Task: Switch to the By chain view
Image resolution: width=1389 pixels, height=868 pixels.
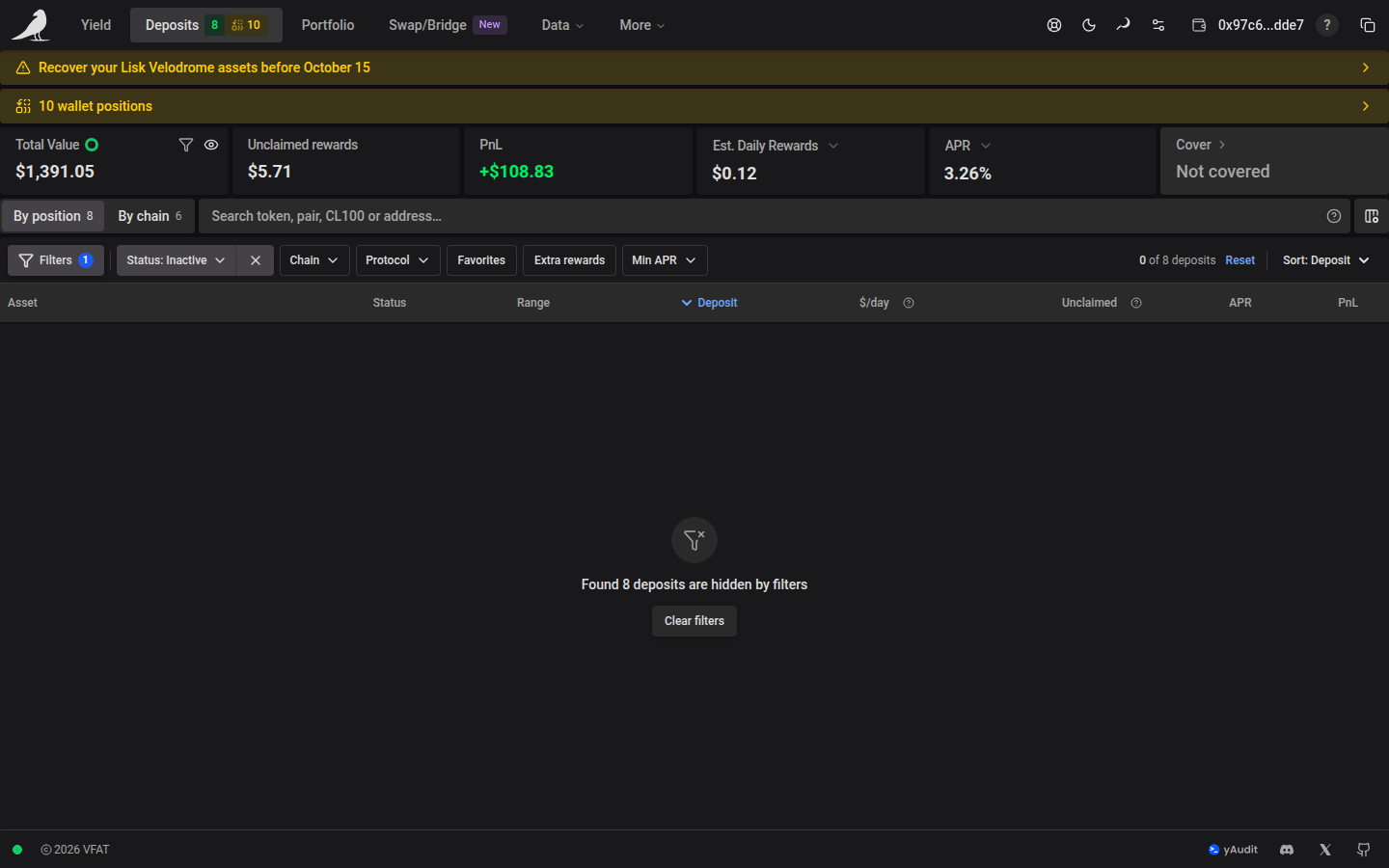Action: pyautogui.click(x=150, y=216)
